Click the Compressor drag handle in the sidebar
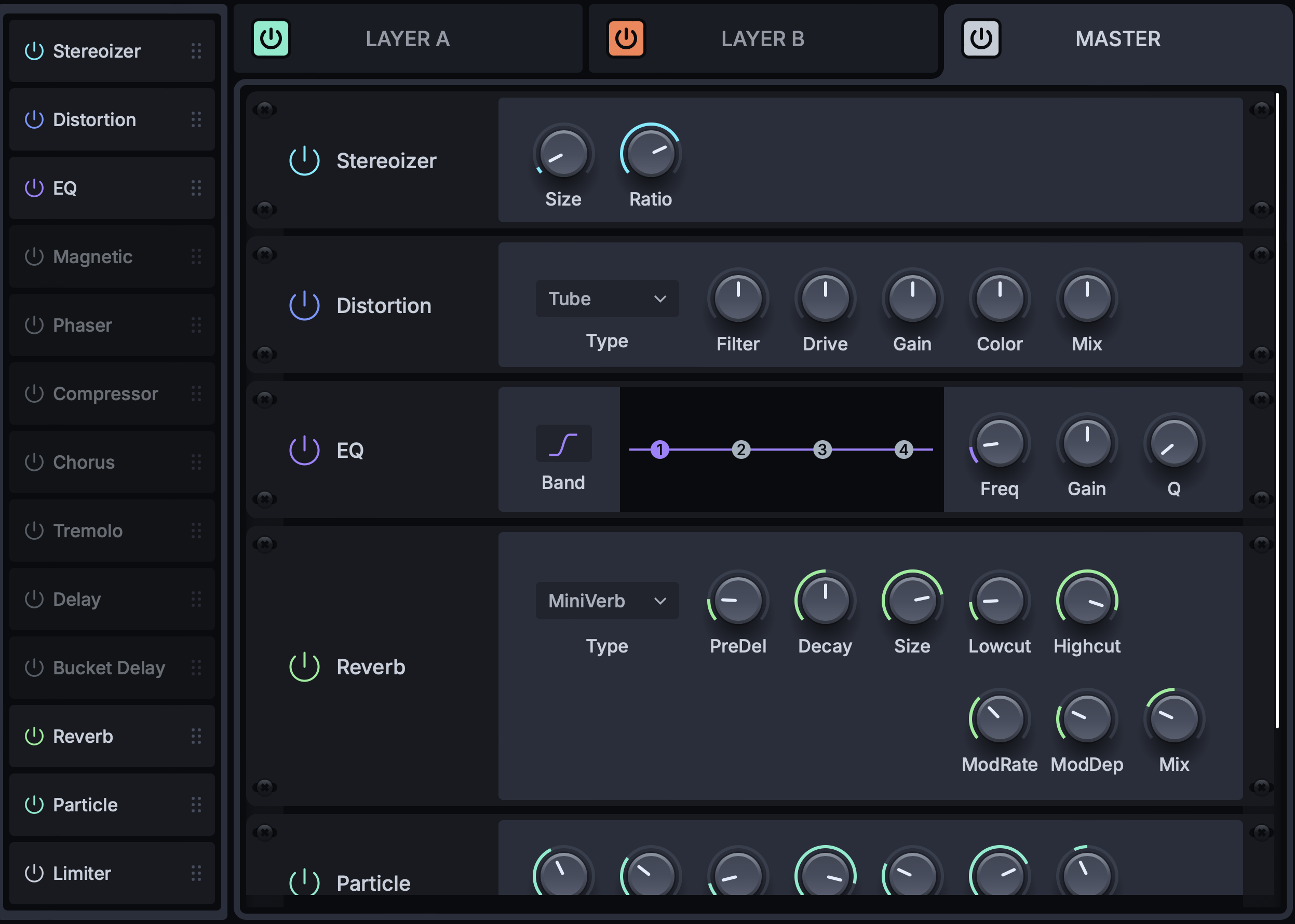 pyautogui.click(x=196, y=393)
